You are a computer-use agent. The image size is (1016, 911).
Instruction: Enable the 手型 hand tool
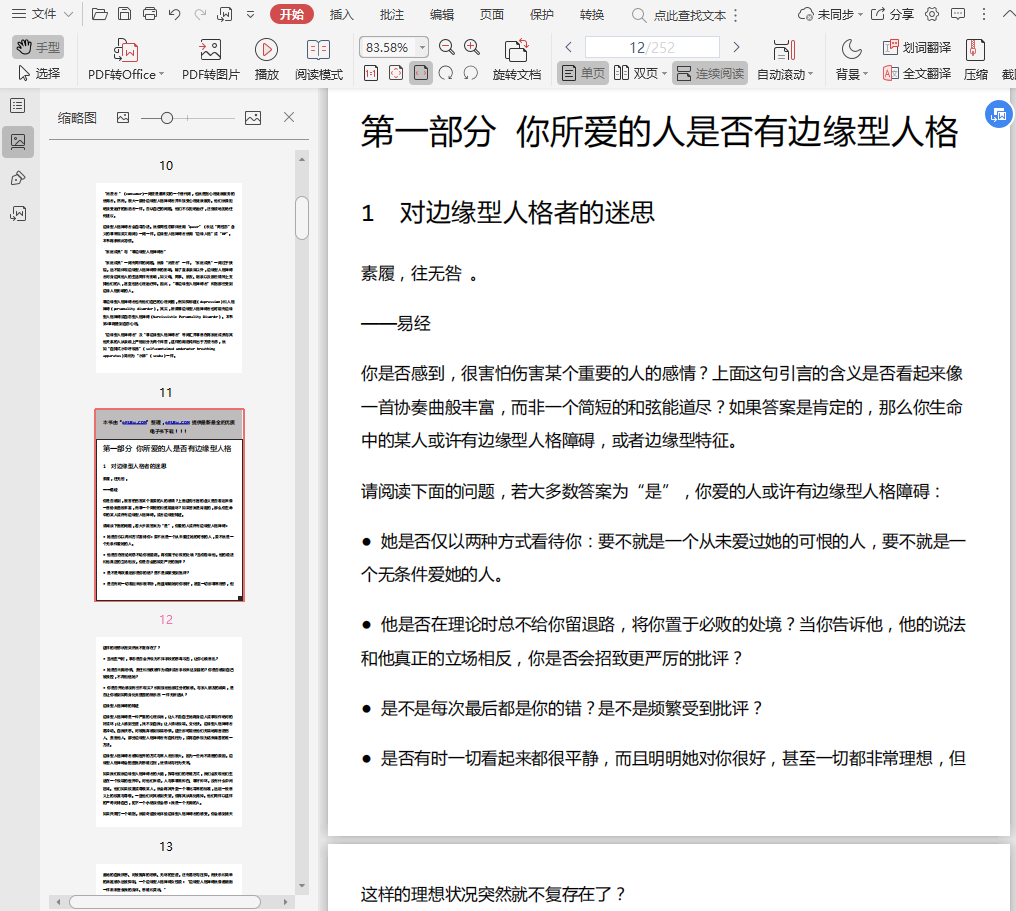pos(38,47)
